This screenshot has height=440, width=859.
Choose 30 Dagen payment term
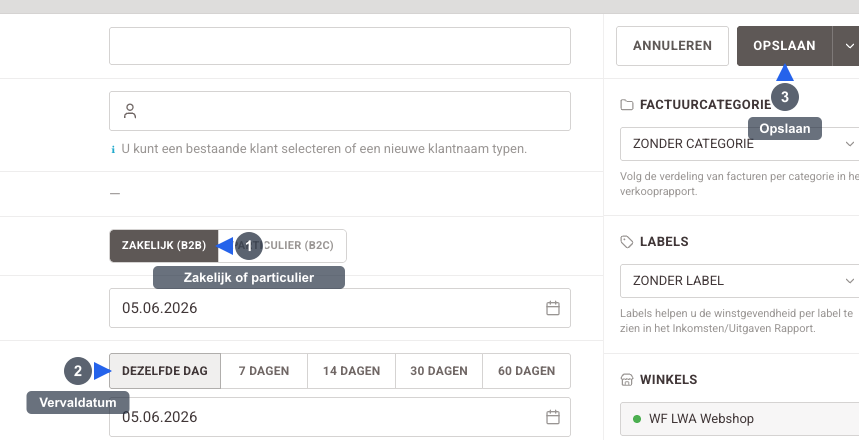click(439, 371)
